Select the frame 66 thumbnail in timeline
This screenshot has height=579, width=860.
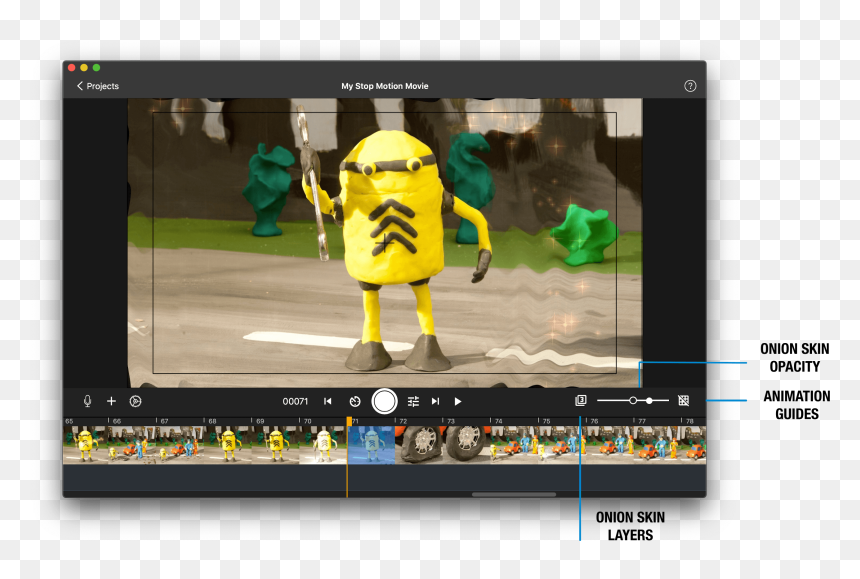pyautogui.click(x=132, y=445)
